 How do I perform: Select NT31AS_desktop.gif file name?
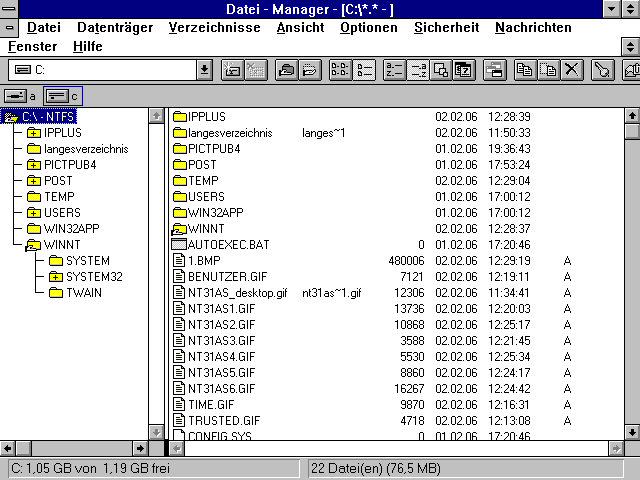[238, 293]
